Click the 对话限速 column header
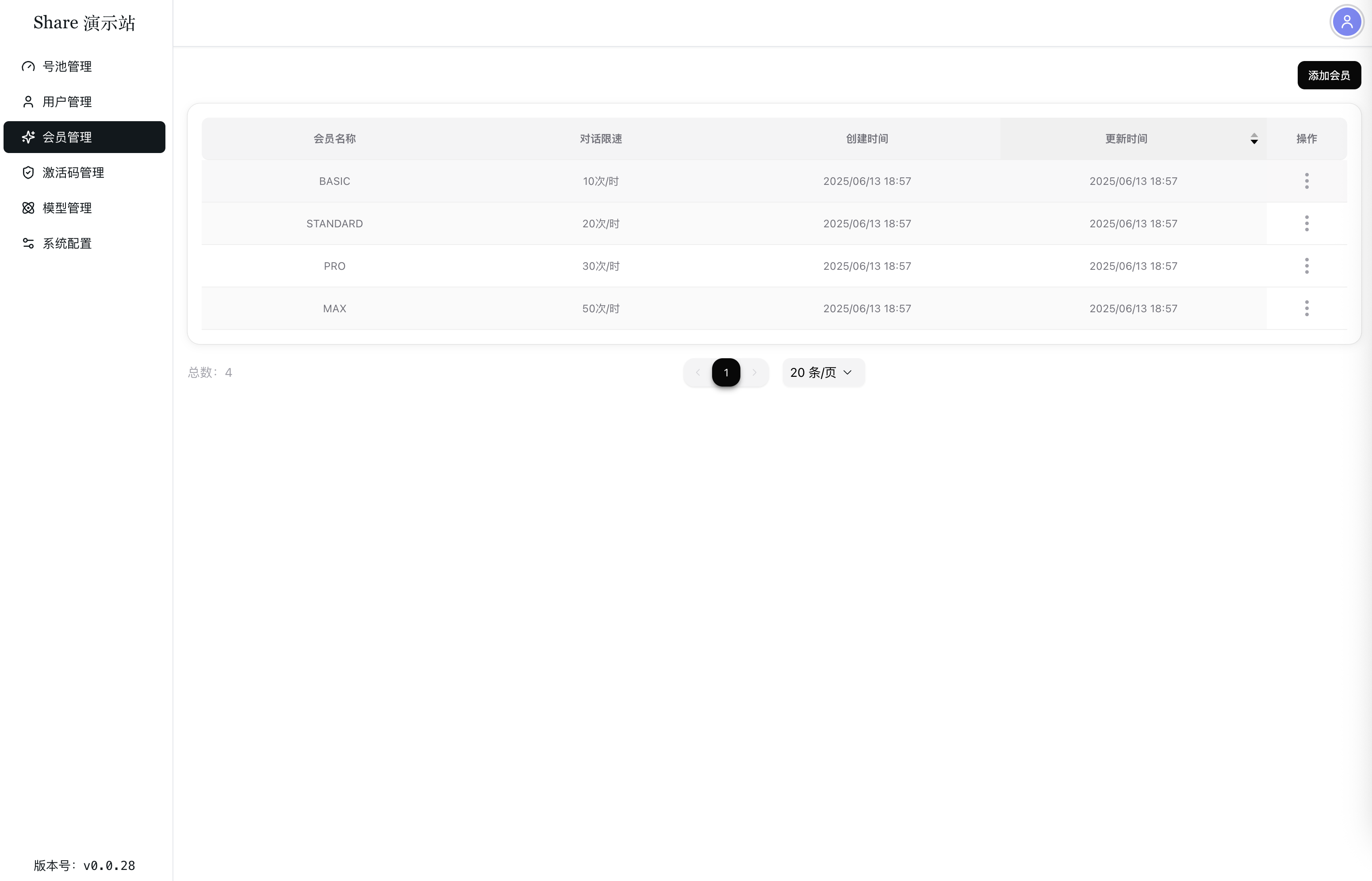The image size is (1372, 881). pyautogui.click(x=601, y=139)
